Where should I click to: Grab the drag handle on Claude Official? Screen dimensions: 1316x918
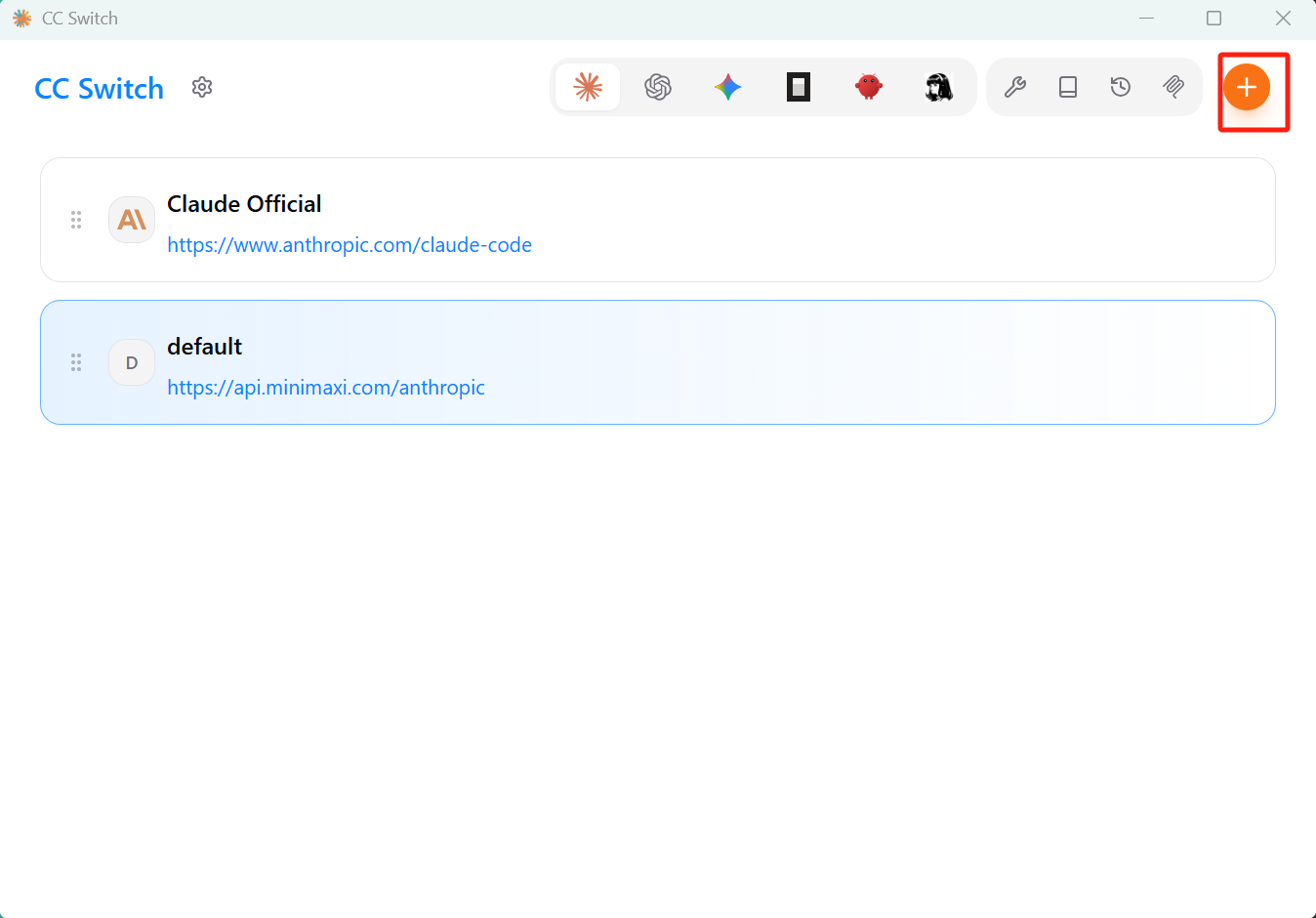(x=76, y=220)
